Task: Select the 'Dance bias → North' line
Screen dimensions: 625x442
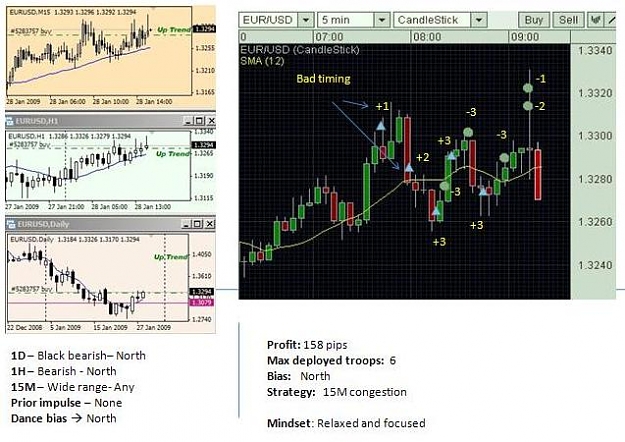Action: click(64, 418)
